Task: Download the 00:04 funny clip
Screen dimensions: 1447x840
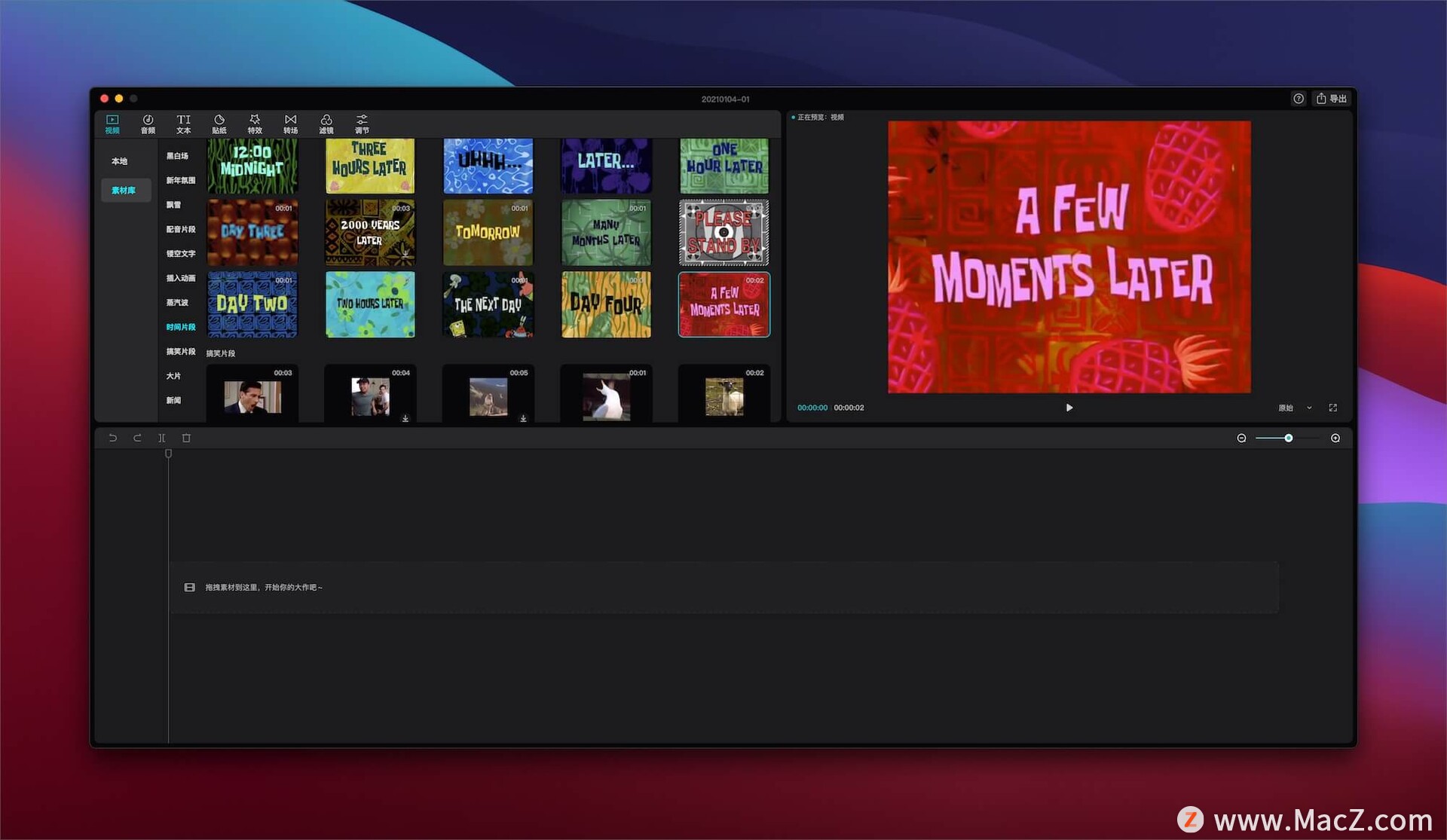Action: (x=405, y=418)
